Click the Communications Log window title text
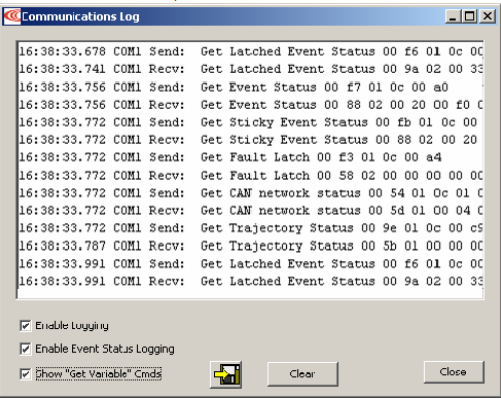The height and width of the screenshot is (399, 501). click(x=80, y=17)
